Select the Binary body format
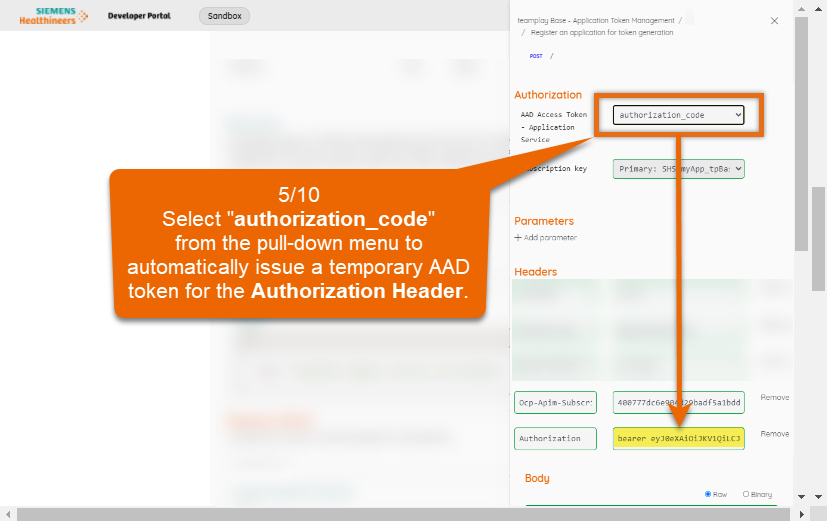 point(746,494)
